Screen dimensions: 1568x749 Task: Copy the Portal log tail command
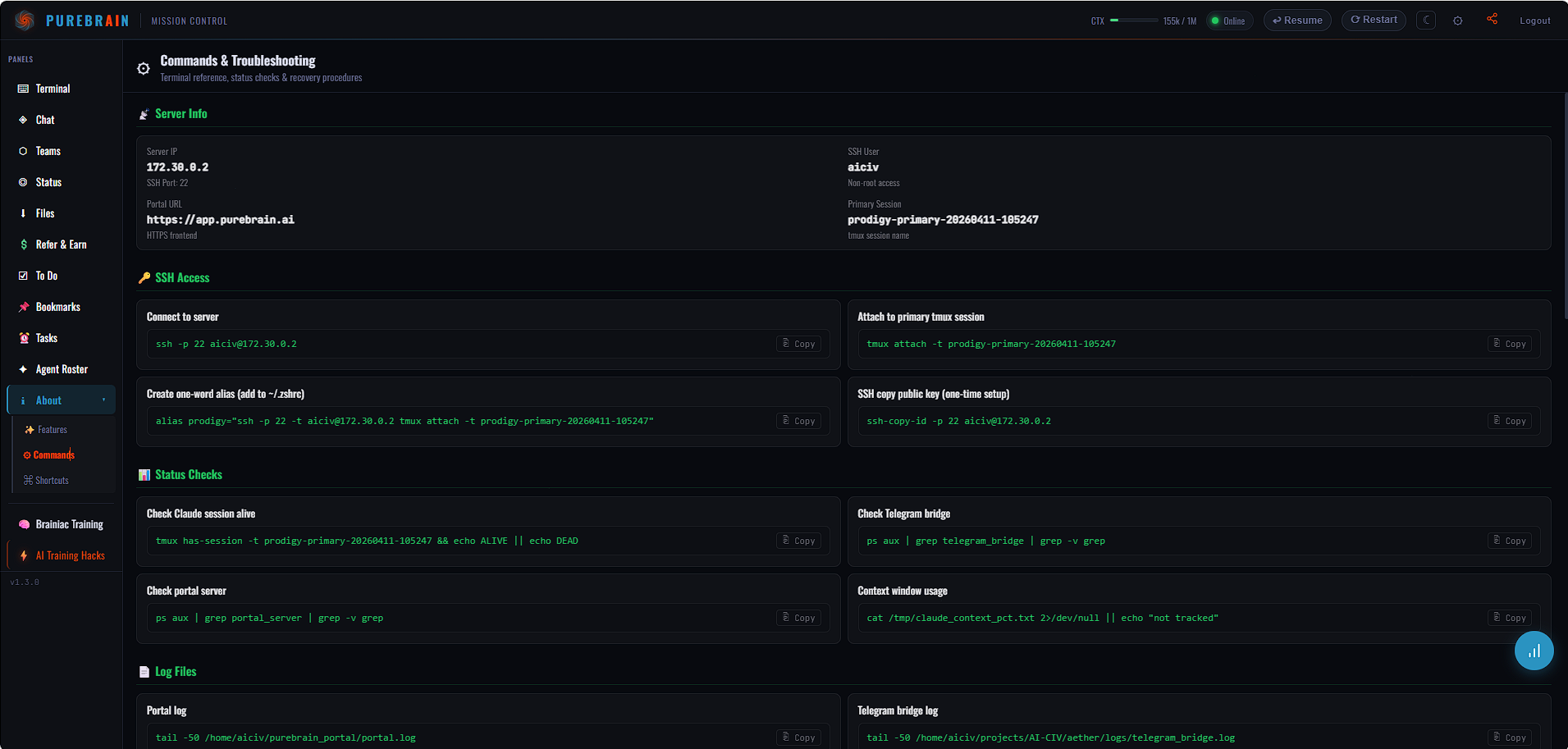point(798,738)
